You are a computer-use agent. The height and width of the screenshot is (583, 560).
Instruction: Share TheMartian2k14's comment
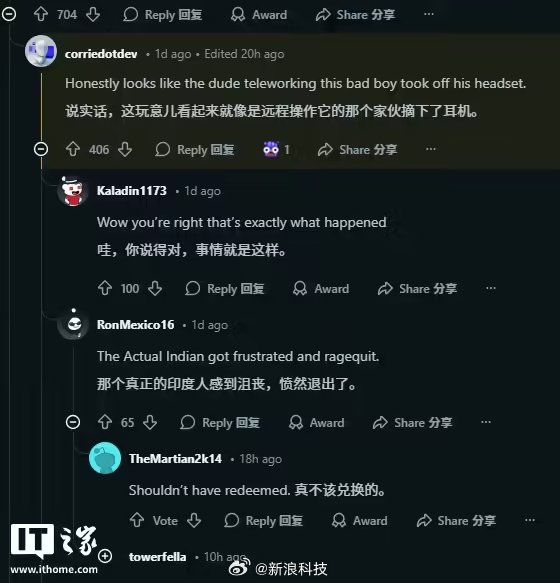pyautogui.click(x=456, y=521)
